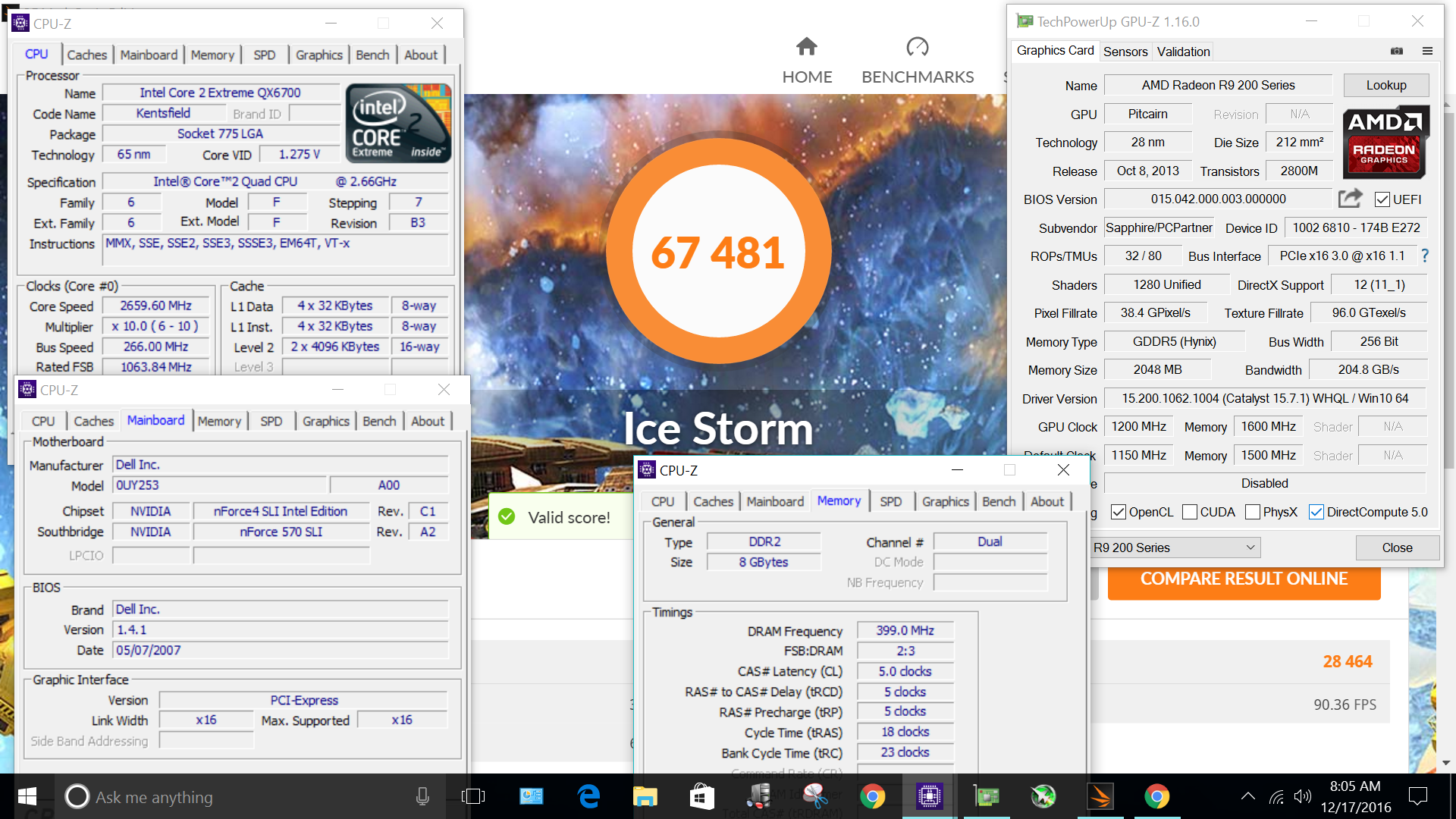Viewport: 1456px width, 819px height.
Task: Click the Ice Storm score 67 481
Action: tap(717, 253)
